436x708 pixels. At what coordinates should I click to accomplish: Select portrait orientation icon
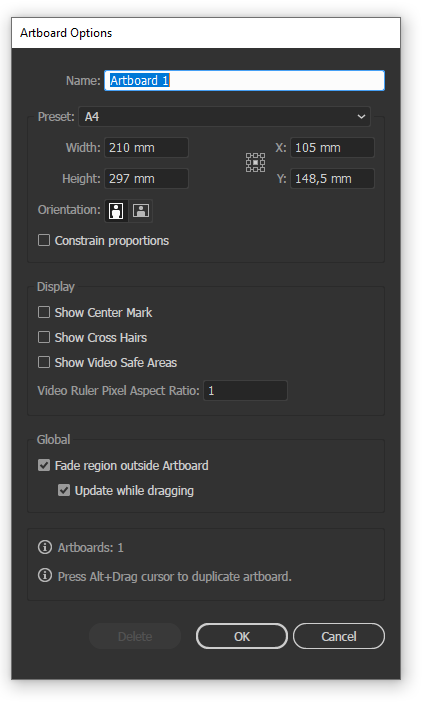tap(116, 211)
